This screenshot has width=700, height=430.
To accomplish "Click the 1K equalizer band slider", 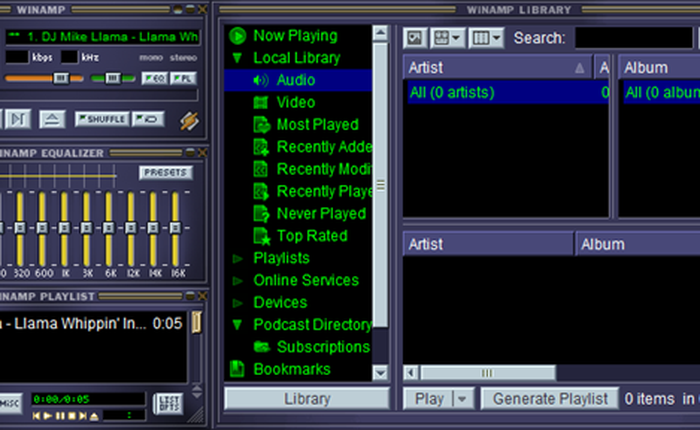I will [x=64, y=229].
